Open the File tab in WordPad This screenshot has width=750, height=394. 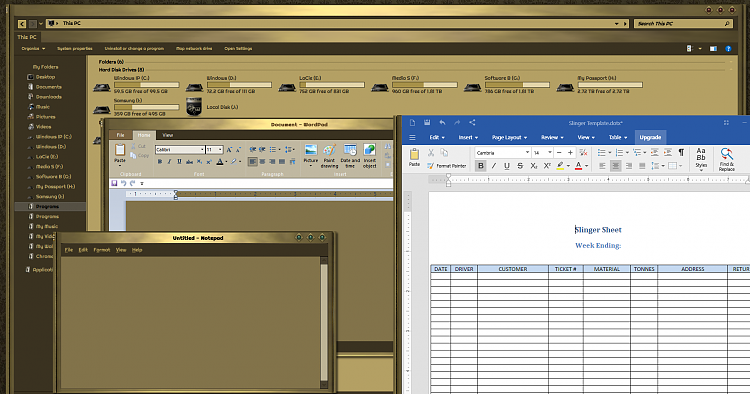click(121, 135)
